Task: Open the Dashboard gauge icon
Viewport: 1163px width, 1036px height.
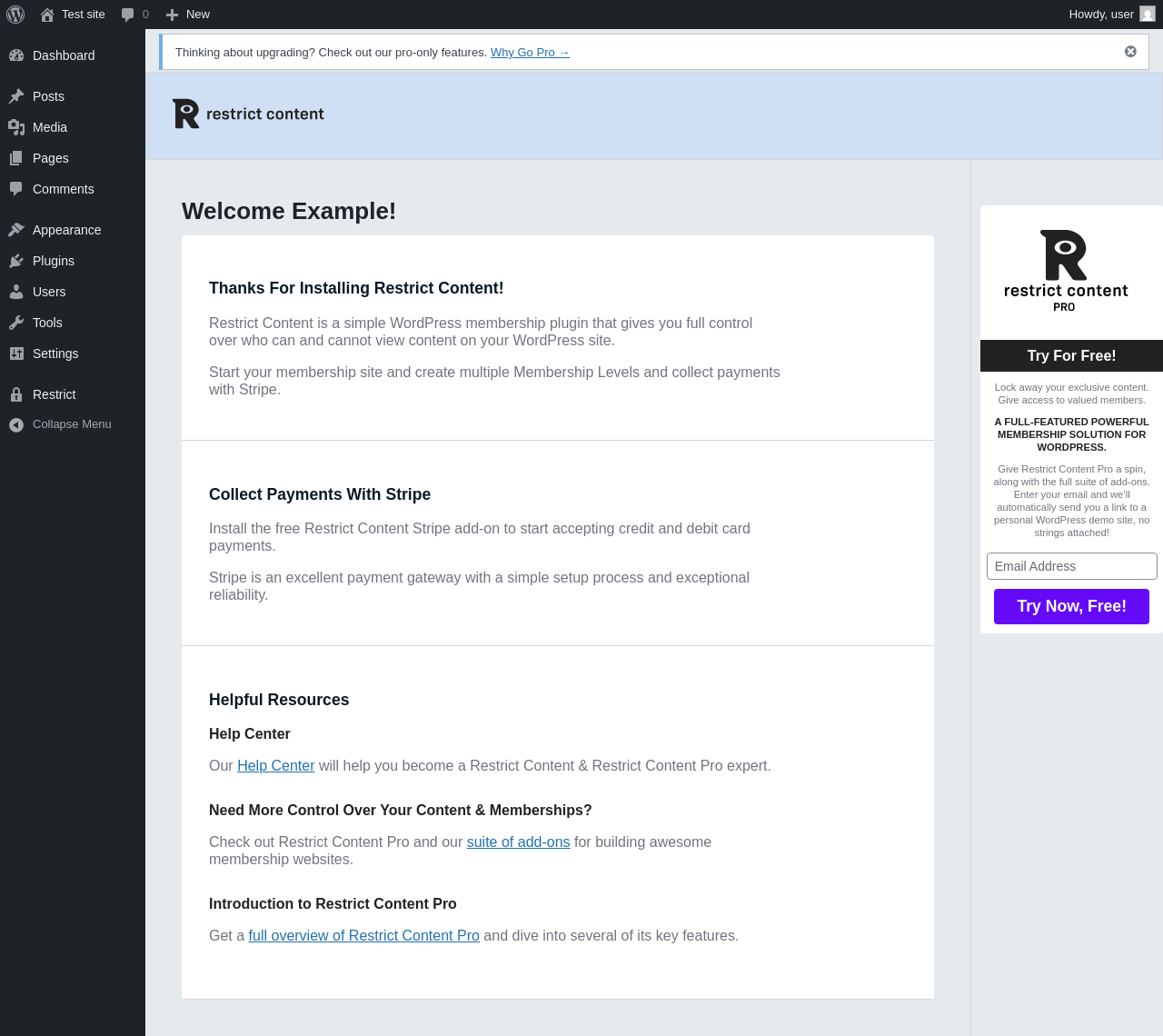Action: [16, 55]
